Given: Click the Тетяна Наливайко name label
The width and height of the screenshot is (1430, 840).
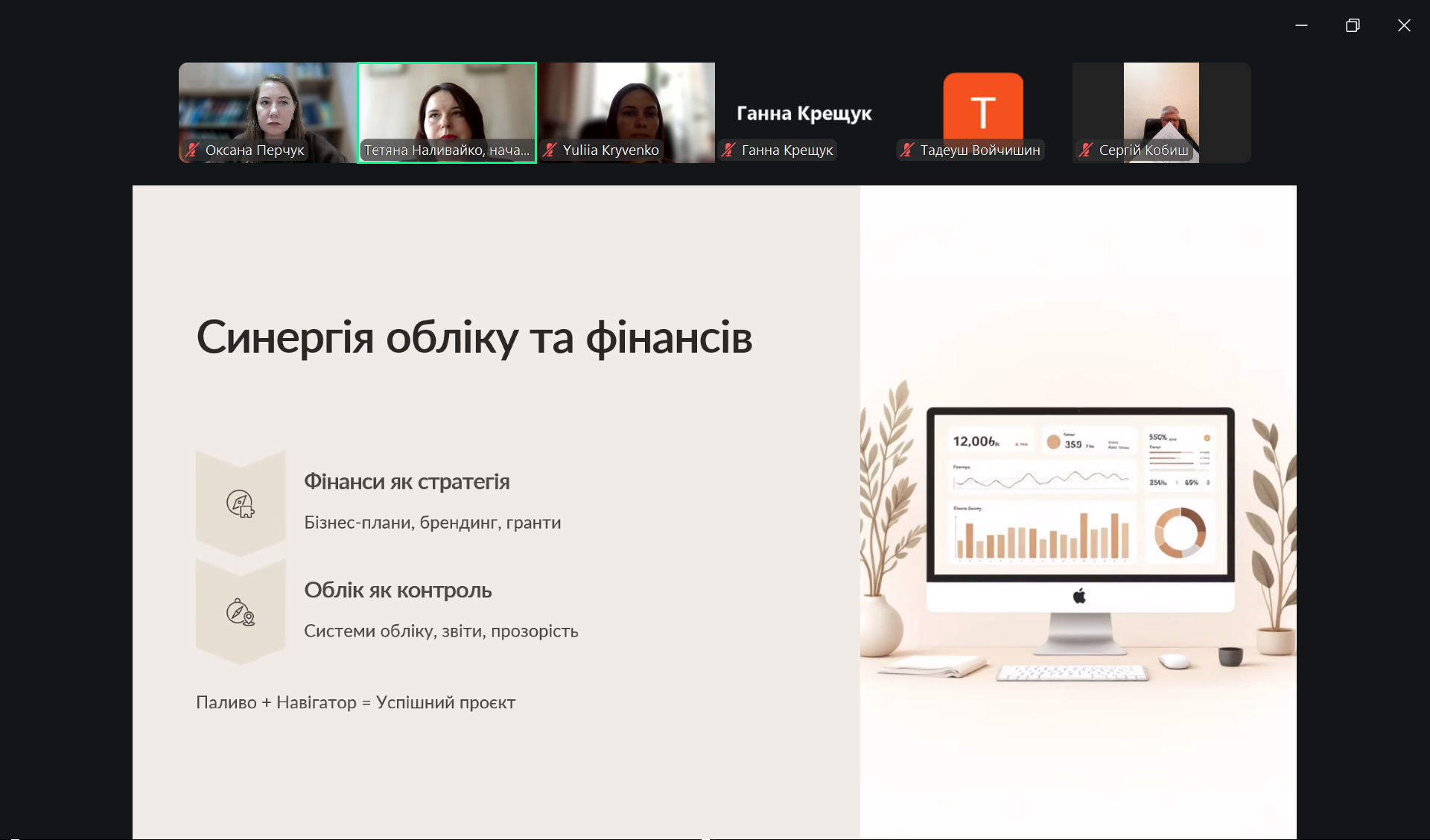Looking at the screenshot, I should (x=447, y=150).
